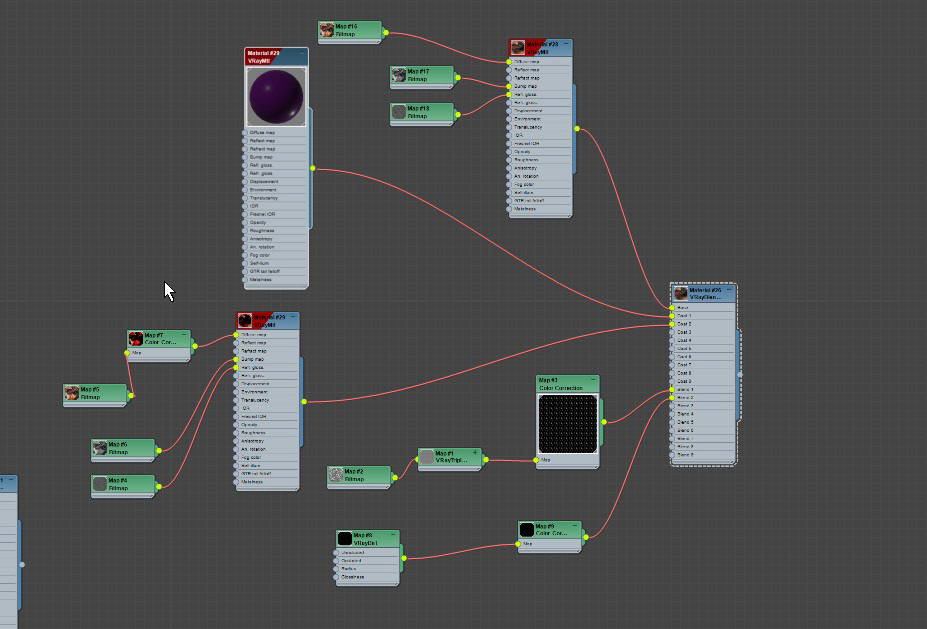Collapse the Map #9 Color Correction node
This screenshot has height=629, width=927.
[575, 526]
